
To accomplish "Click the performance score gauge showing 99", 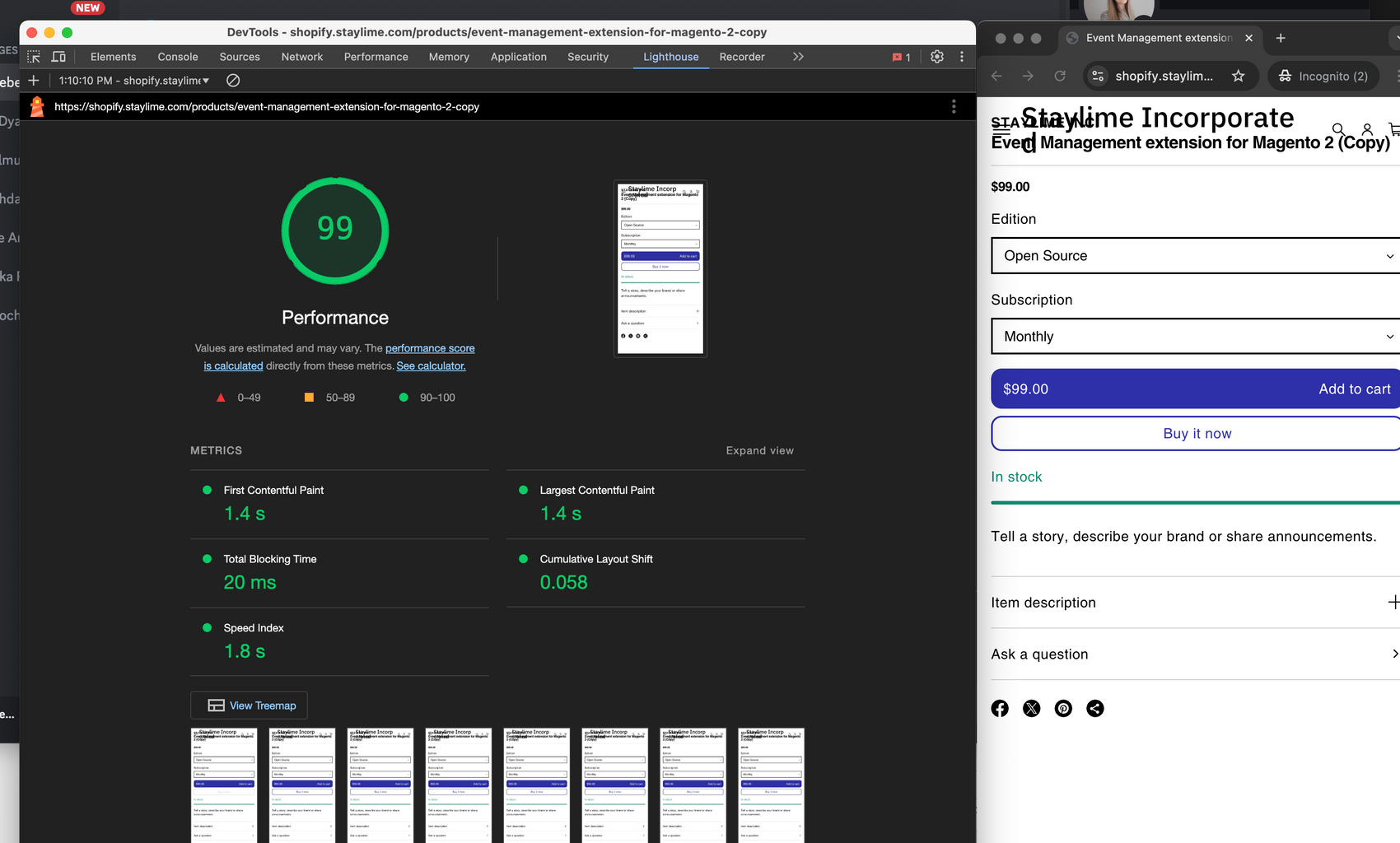I will (x=335, y=231).
